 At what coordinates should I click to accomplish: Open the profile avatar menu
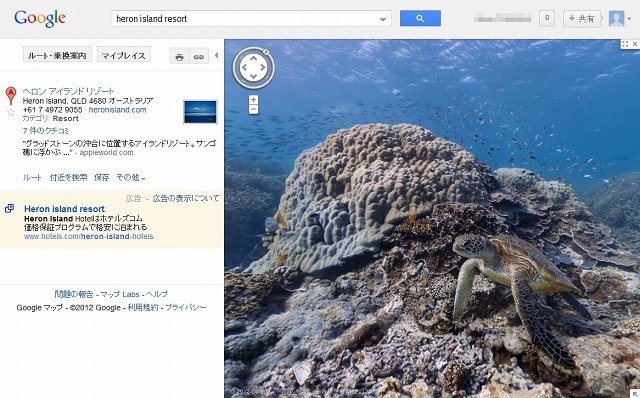coord(616,18)
